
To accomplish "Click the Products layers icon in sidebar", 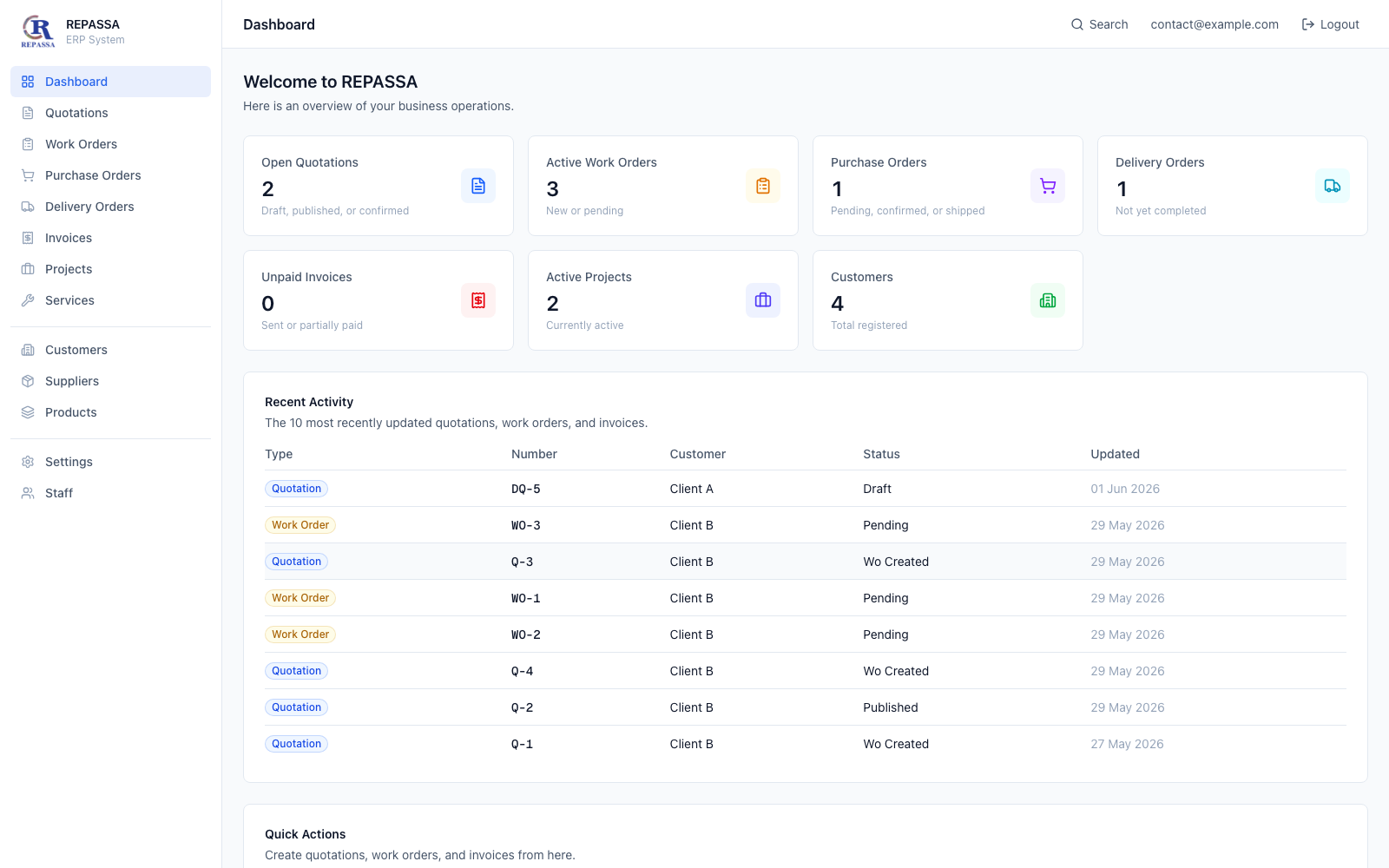I will [x=28, y=412].
